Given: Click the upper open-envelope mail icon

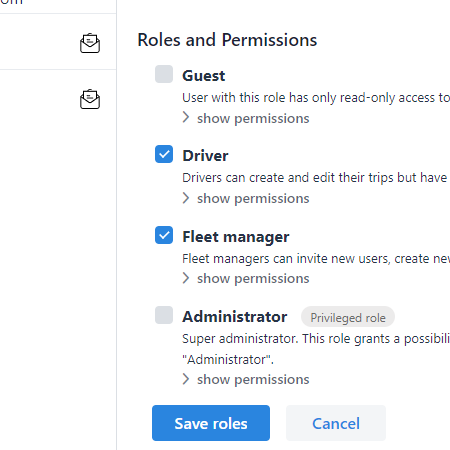Looking at the screenshot, I should click(90, 43).
